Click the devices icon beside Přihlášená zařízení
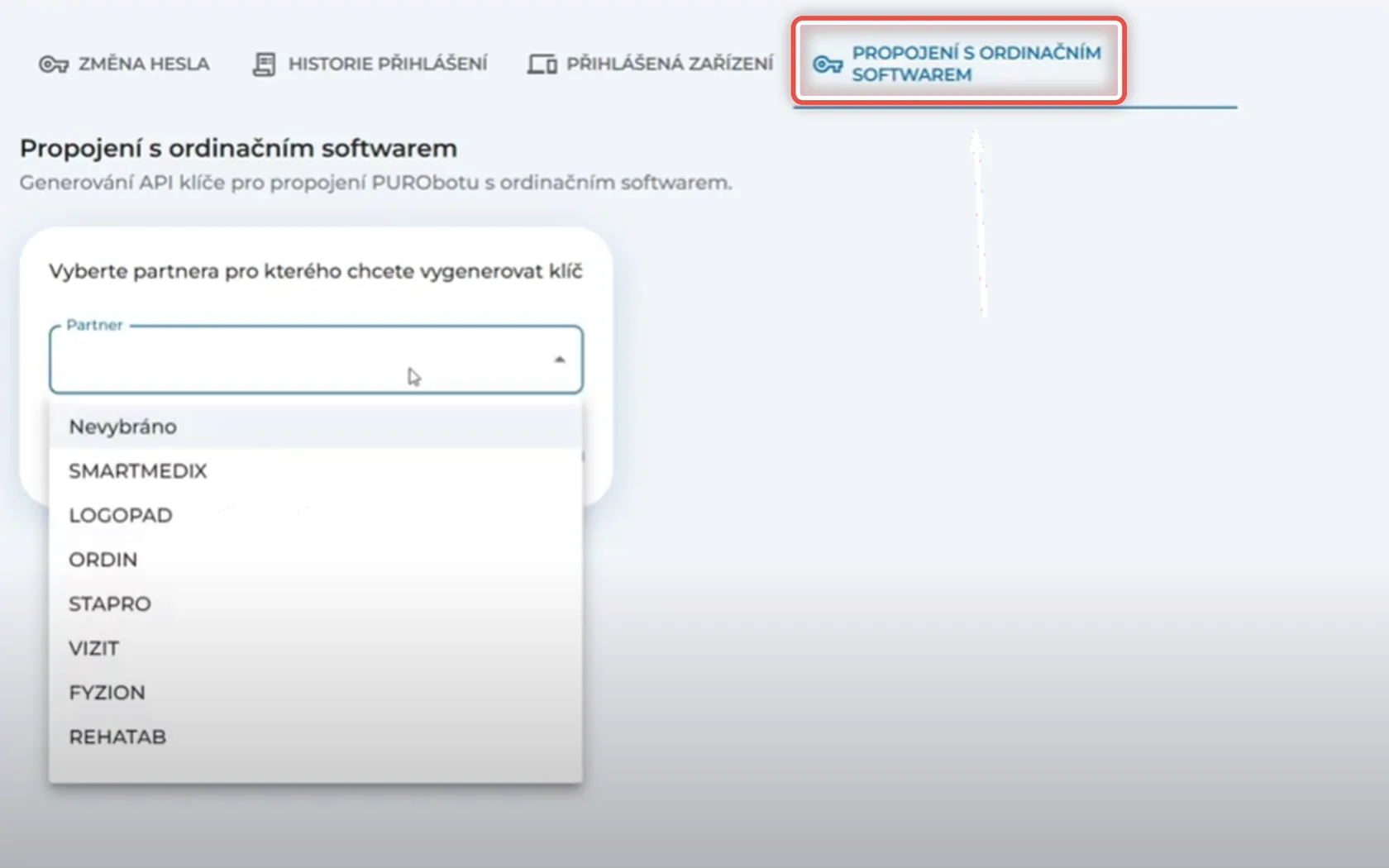Viewport: 1389px width, 868px height. [542, 64]
